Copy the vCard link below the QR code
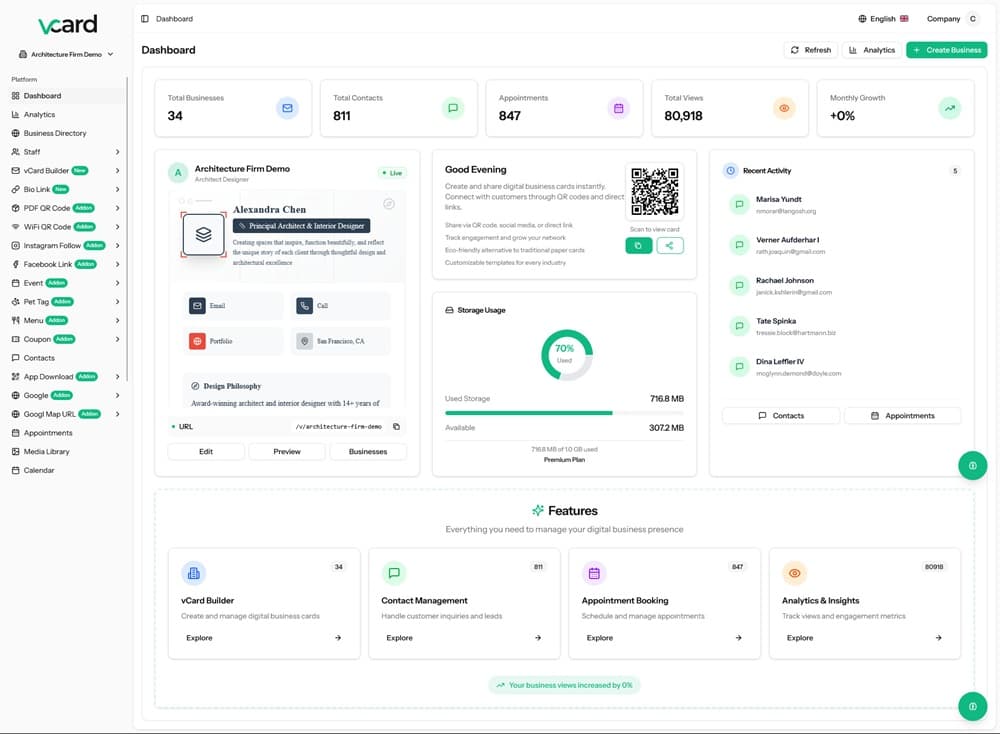This screenshot has height=734, width=1000. click(x=638, y=245)
